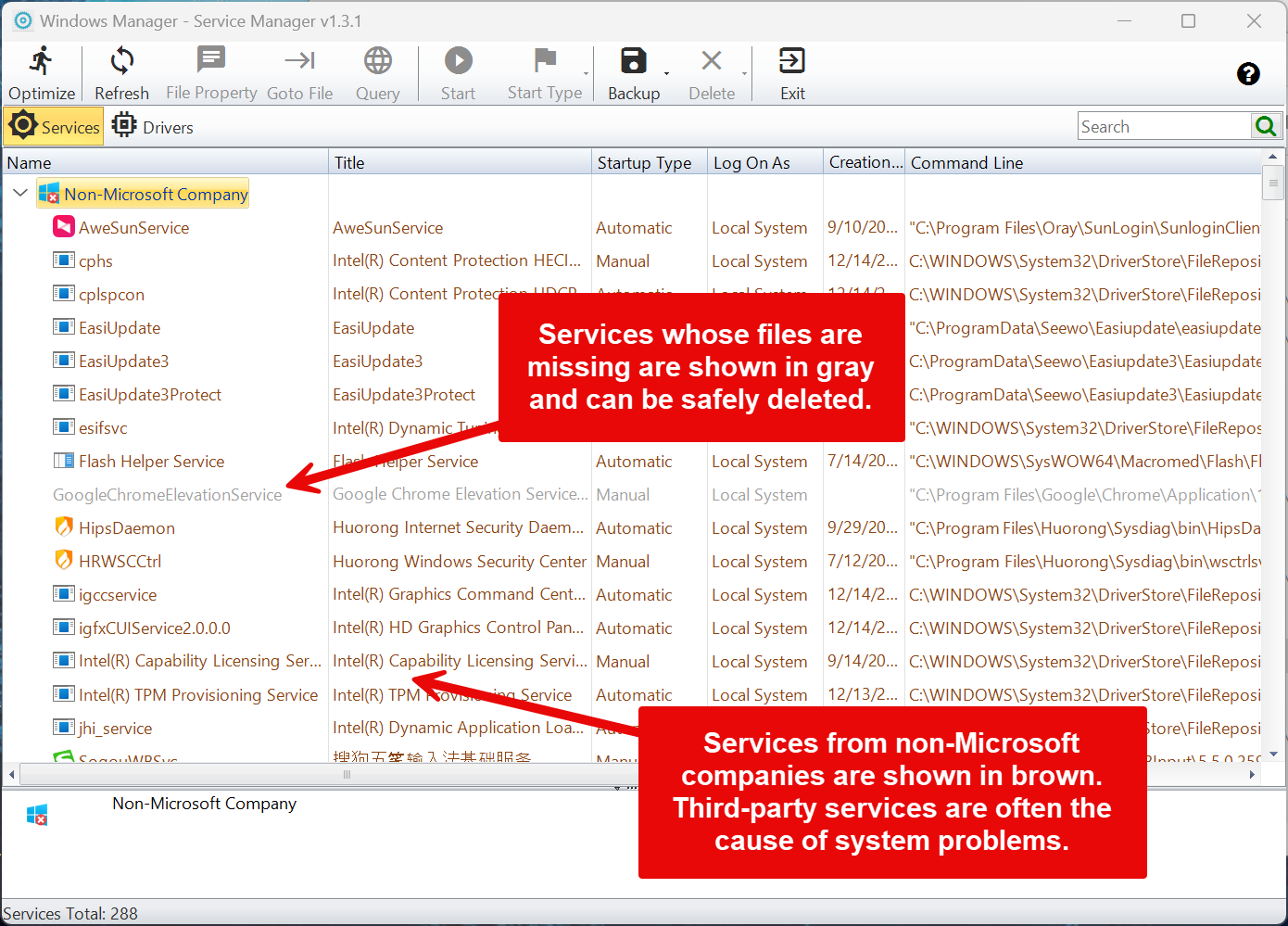Click the vertical scrollbar thumb

tap(1272, 182)
